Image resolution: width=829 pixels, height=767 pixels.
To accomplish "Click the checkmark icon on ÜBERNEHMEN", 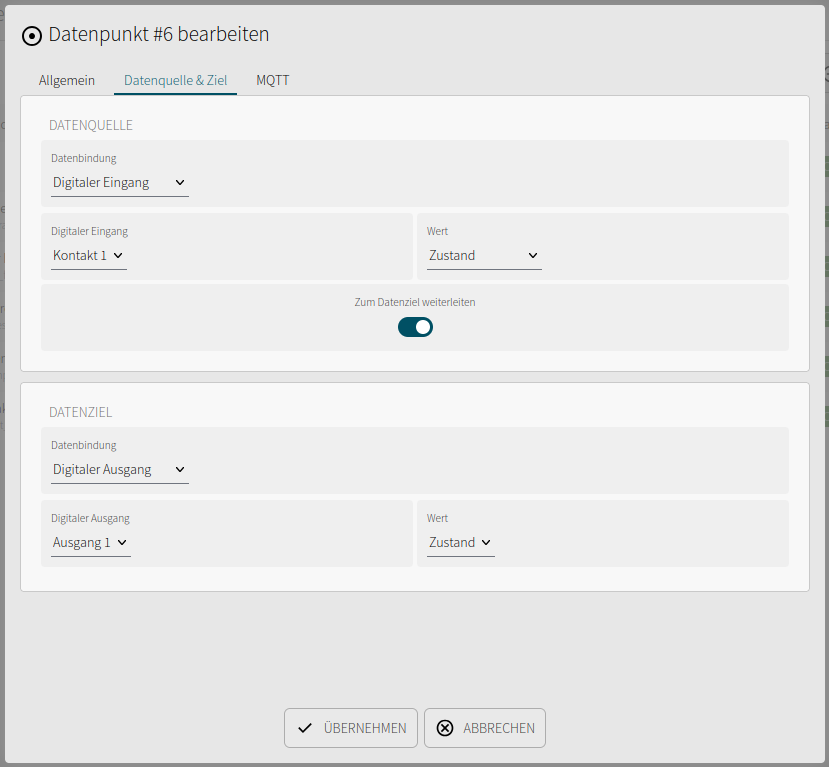I will pyautogui.click(x=305, y=728).
